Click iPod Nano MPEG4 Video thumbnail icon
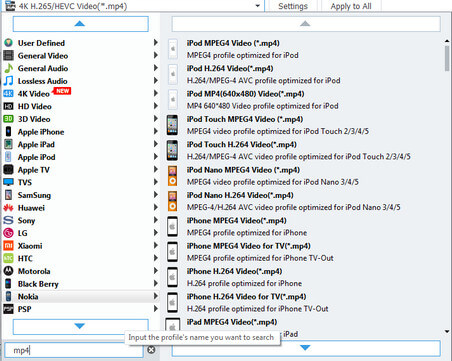This screenshot has width=452, height=361. (x=172, y=176)
